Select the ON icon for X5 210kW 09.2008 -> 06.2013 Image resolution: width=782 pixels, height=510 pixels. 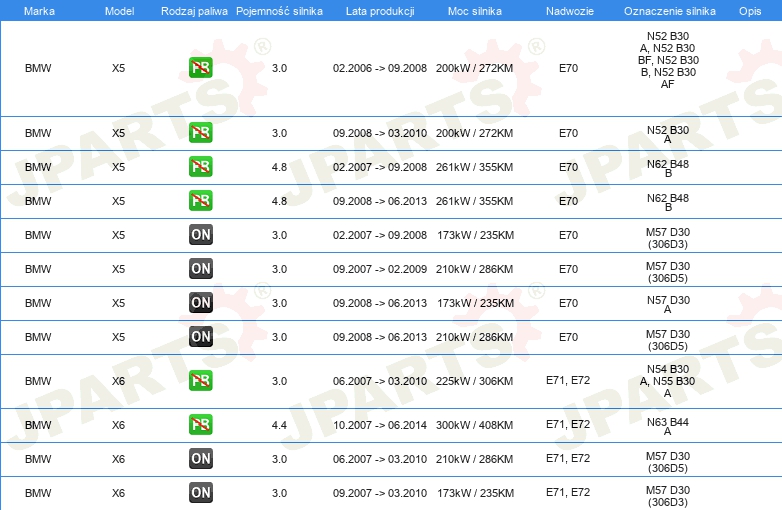200,337
